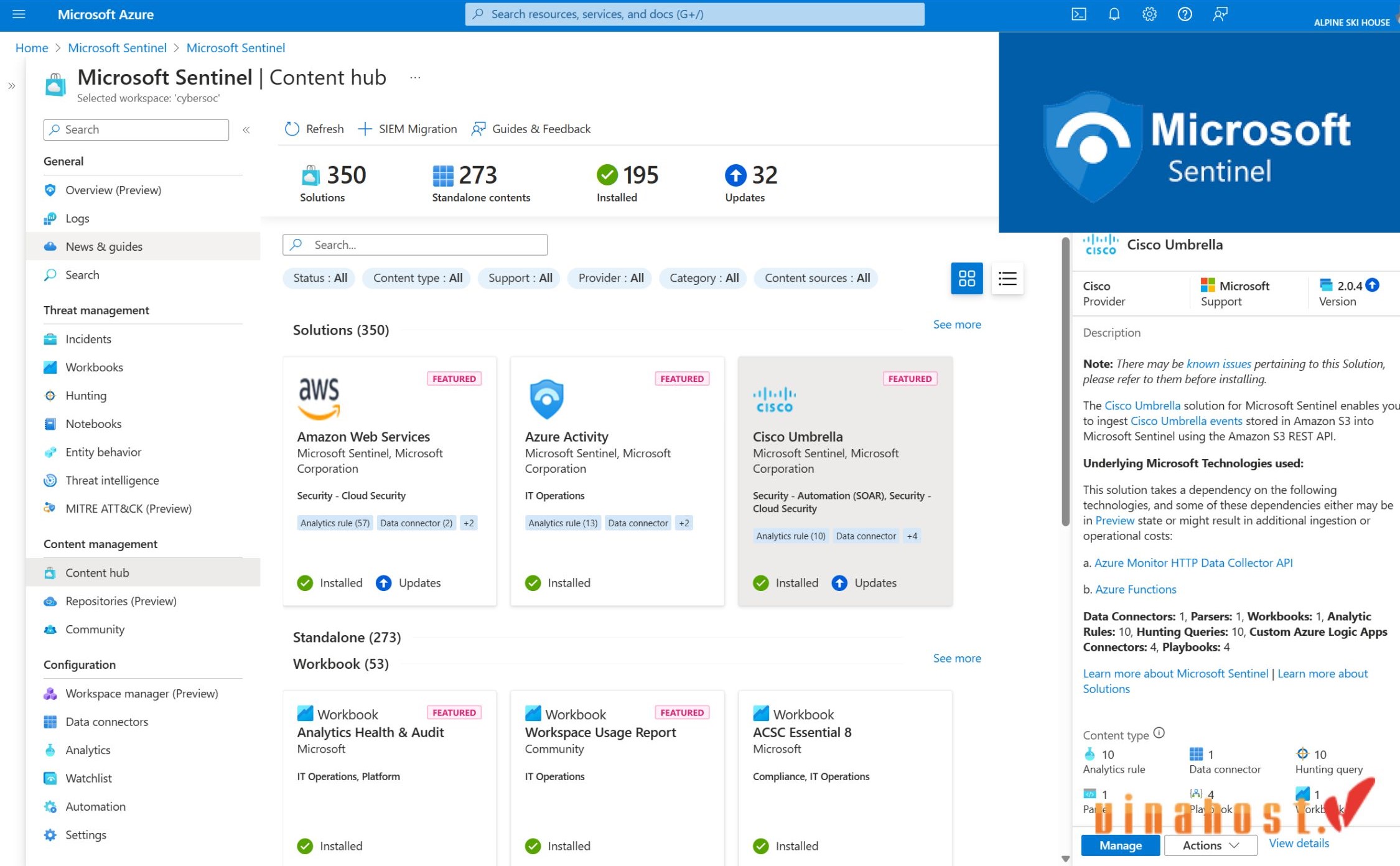Open the ACSC Essential 8 workbook card

(845, 778)
